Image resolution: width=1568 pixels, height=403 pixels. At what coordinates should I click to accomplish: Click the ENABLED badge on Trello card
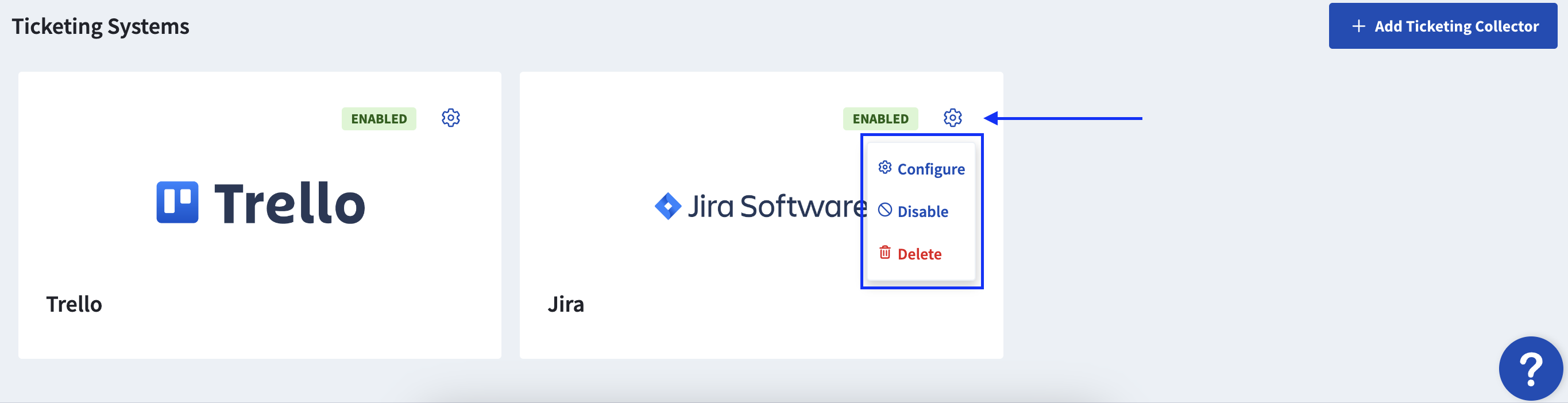379,119
